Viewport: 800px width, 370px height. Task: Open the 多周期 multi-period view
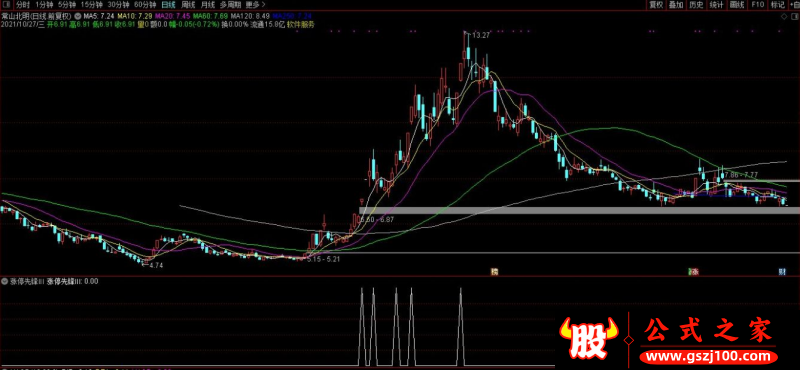point(230,5)
